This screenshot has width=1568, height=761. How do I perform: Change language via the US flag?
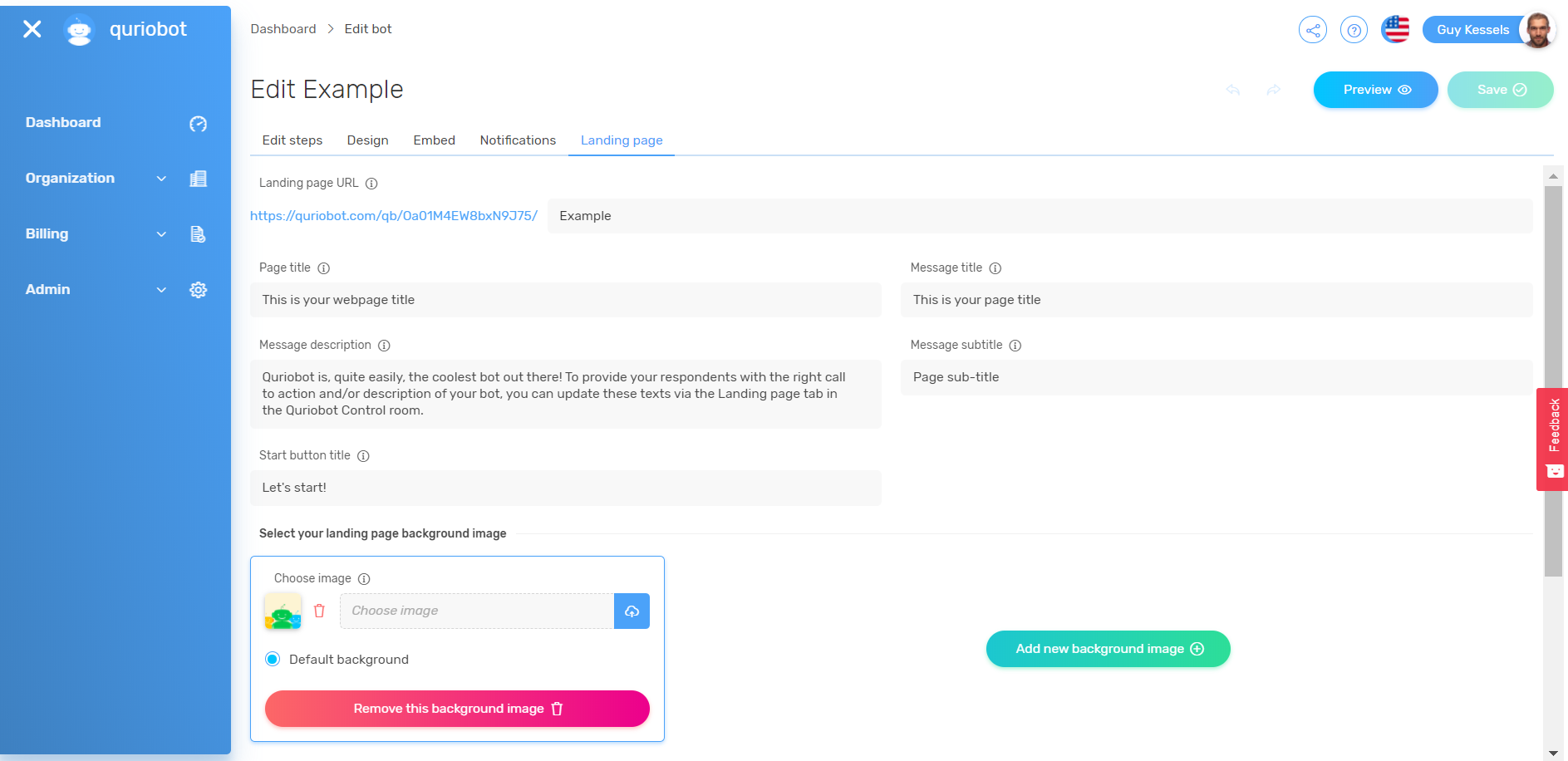click(1395, 29)
